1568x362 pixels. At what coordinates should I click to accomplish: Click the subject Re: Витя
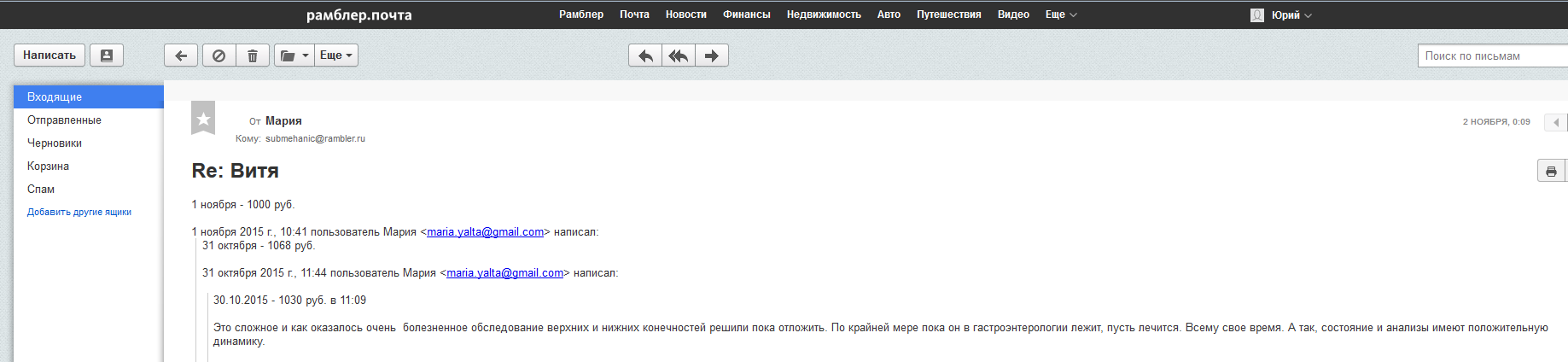[236, 171]
